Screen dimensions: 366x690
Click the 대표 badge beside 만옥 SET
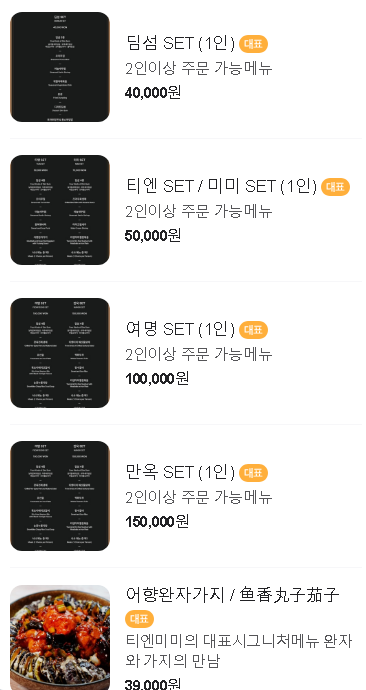[x=253, y=473]
